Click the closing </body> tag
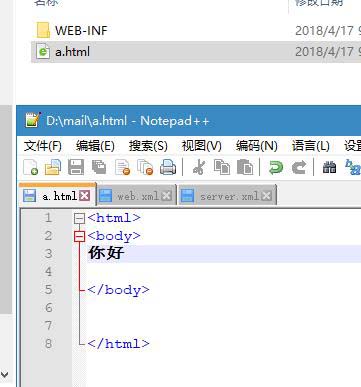 (x=118, y=290)
